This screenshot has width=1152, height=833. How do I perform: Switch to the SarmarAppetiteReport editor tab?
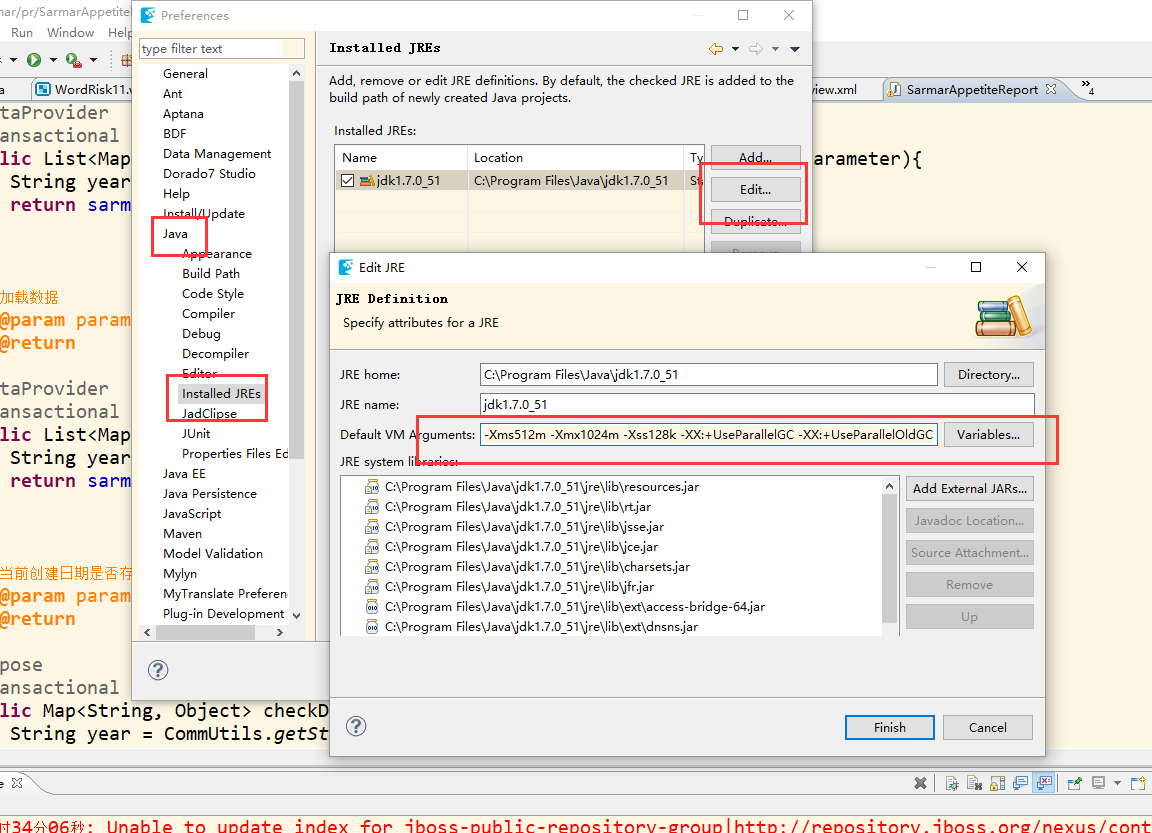coord(971,90)
